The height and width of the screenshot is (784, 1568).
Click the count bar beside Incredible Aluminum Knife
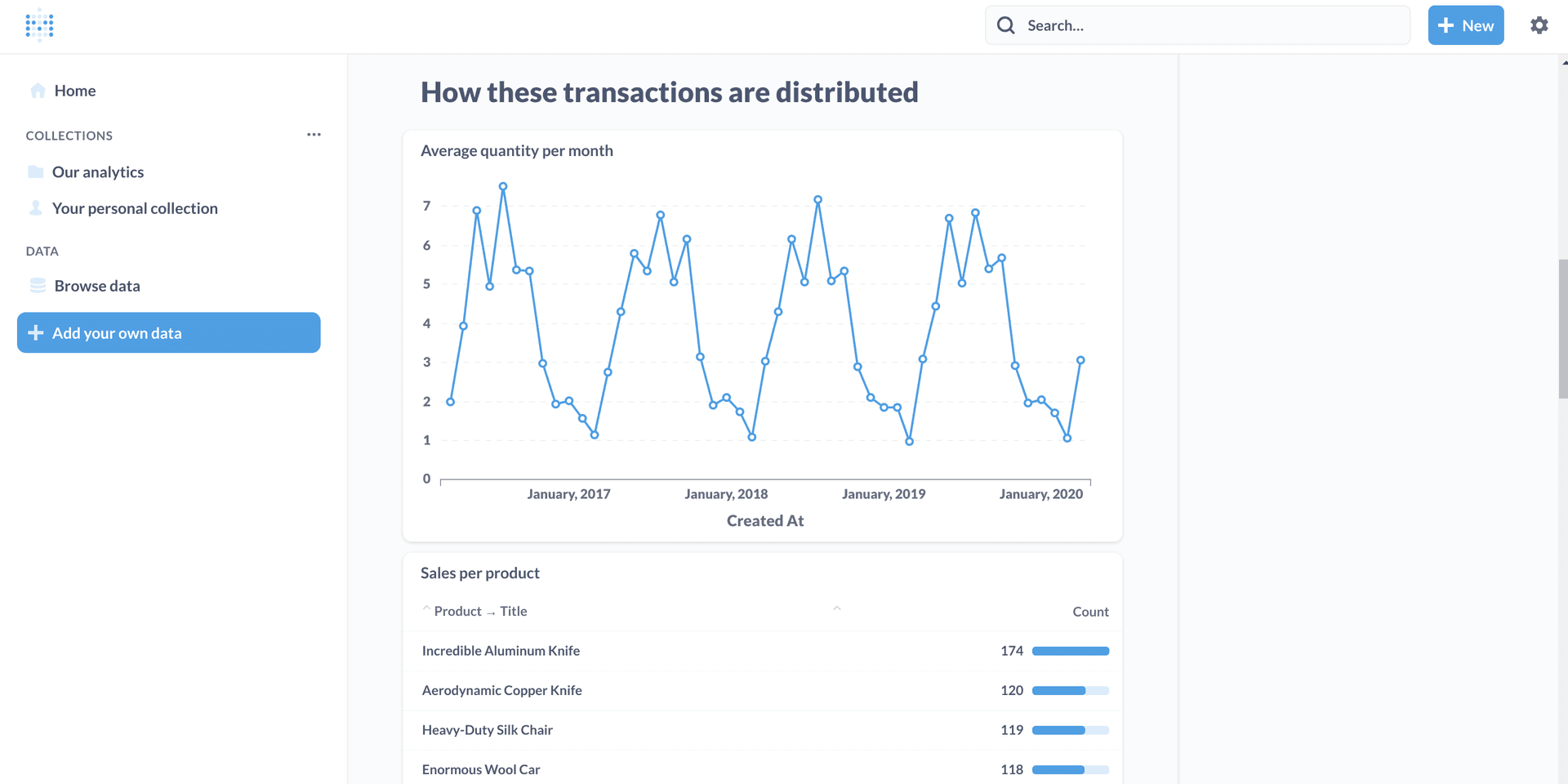tap(1070, 651)
